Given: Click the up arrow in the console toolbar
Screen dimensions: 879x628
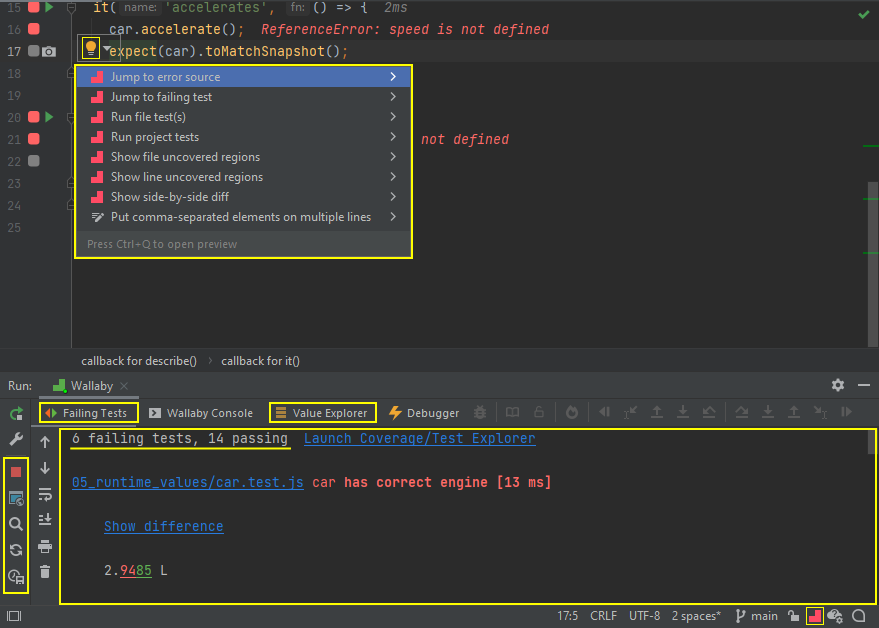Looking at the screenshot, I should [x=45, y=442].
